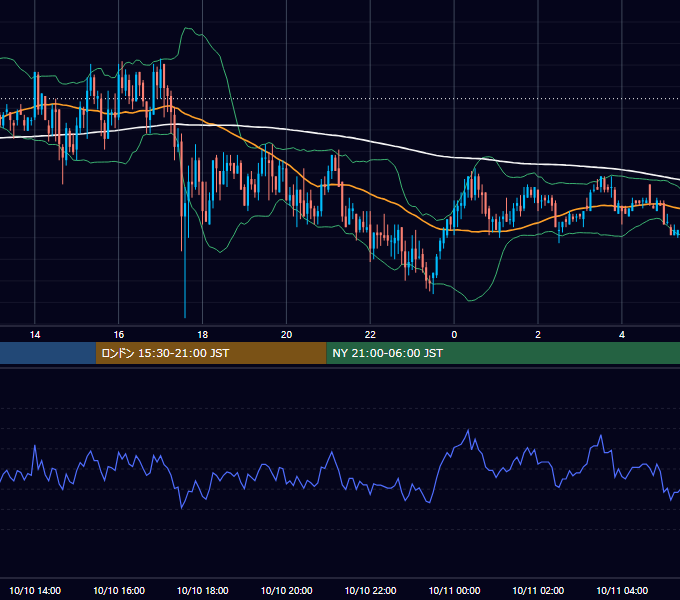680x600 pixels.
Task: Click the 10/11 04:00 time label
Action: [622, 590]
